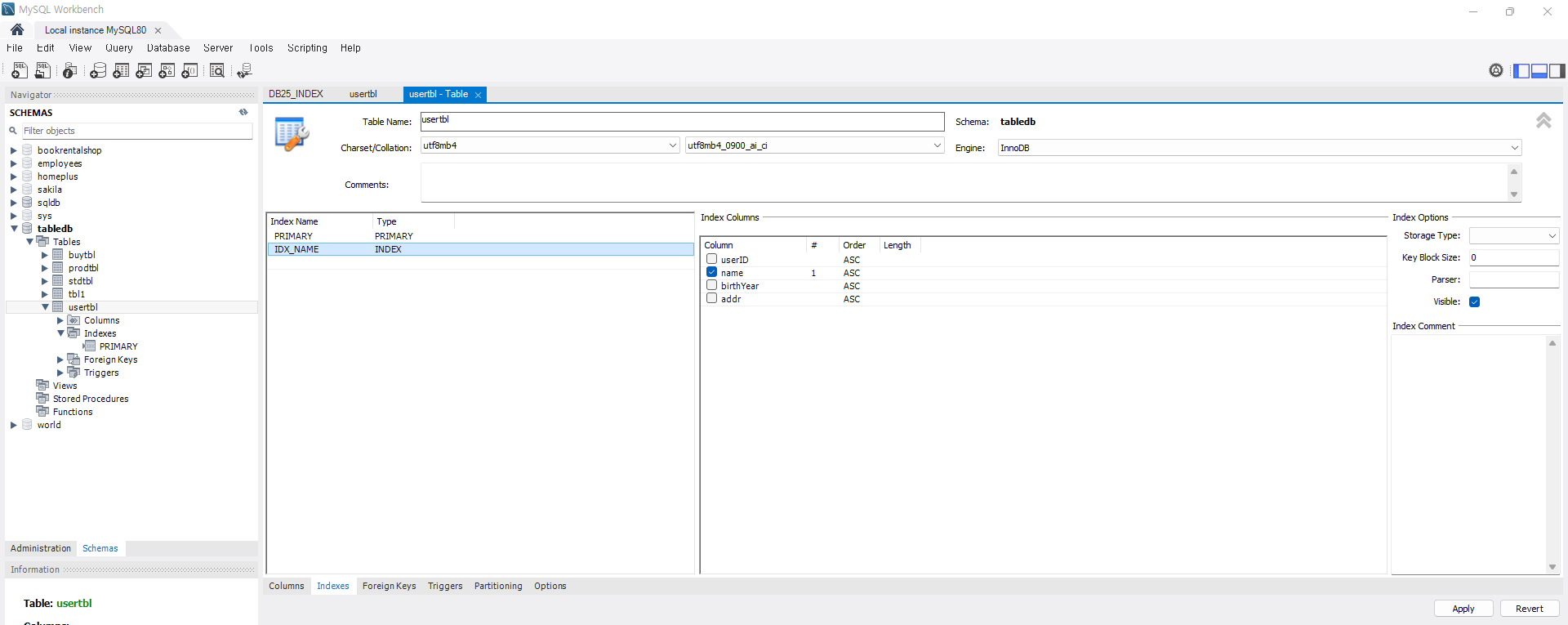
Task: Open a SQL script file icon
Action: [x=42, y=71]
